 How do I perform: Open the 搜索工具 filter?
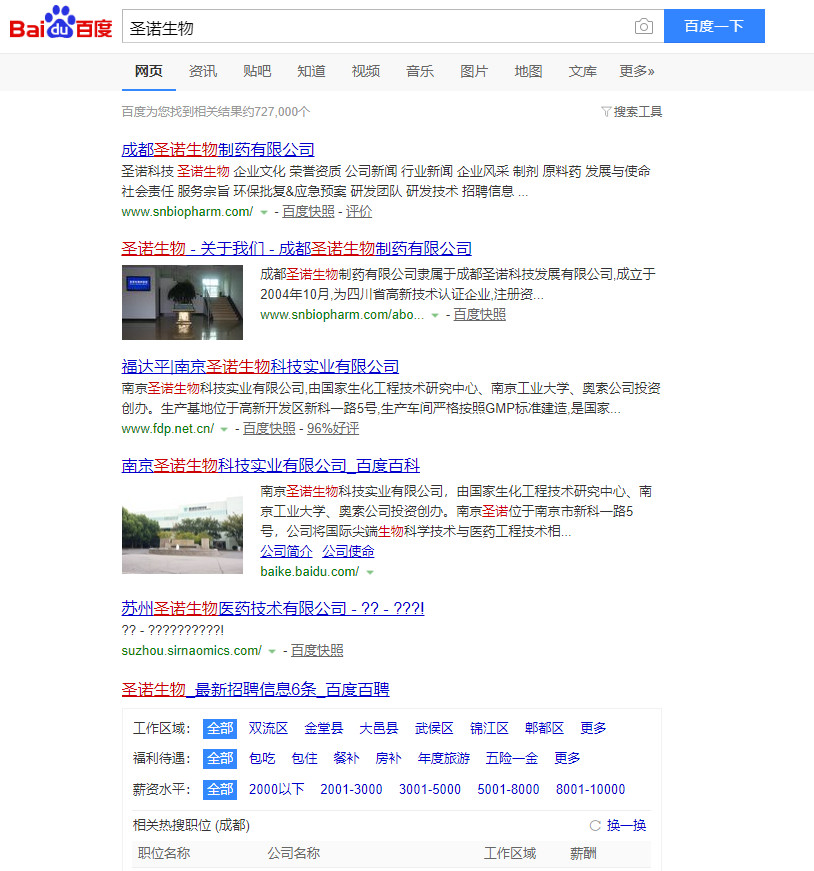[631, 112]
